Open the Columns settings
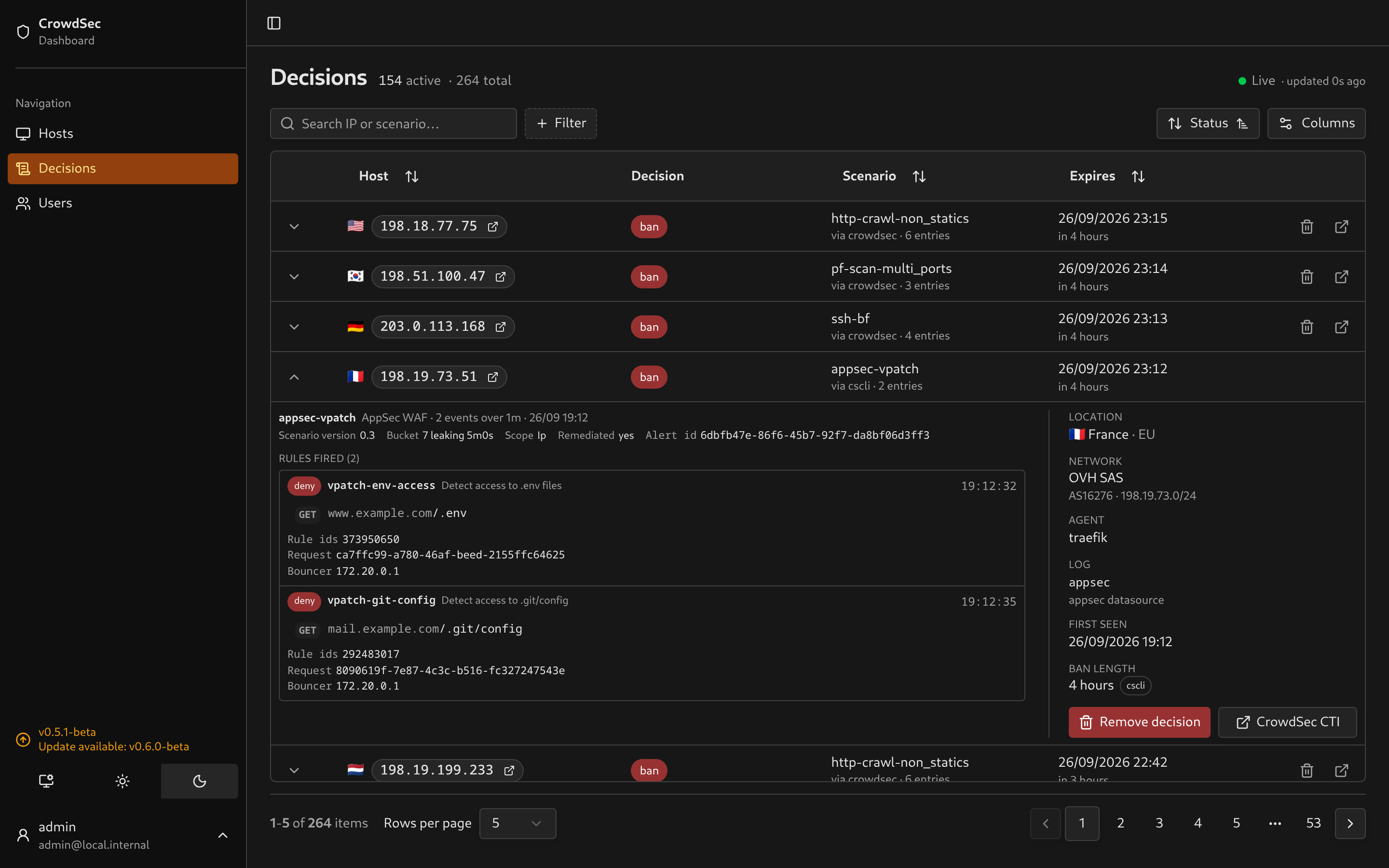 pos(1317,123)
